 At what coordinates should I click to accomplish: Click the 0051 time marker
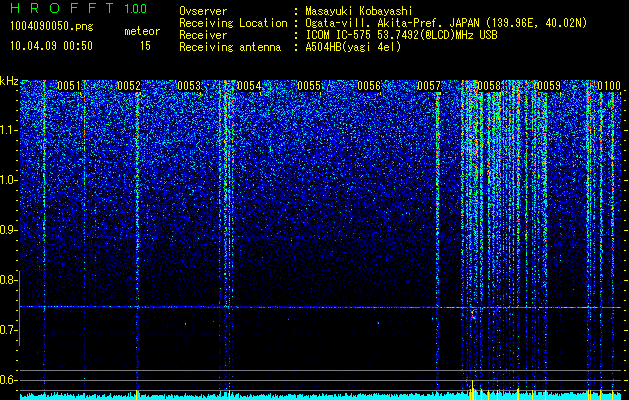point(69,86)
